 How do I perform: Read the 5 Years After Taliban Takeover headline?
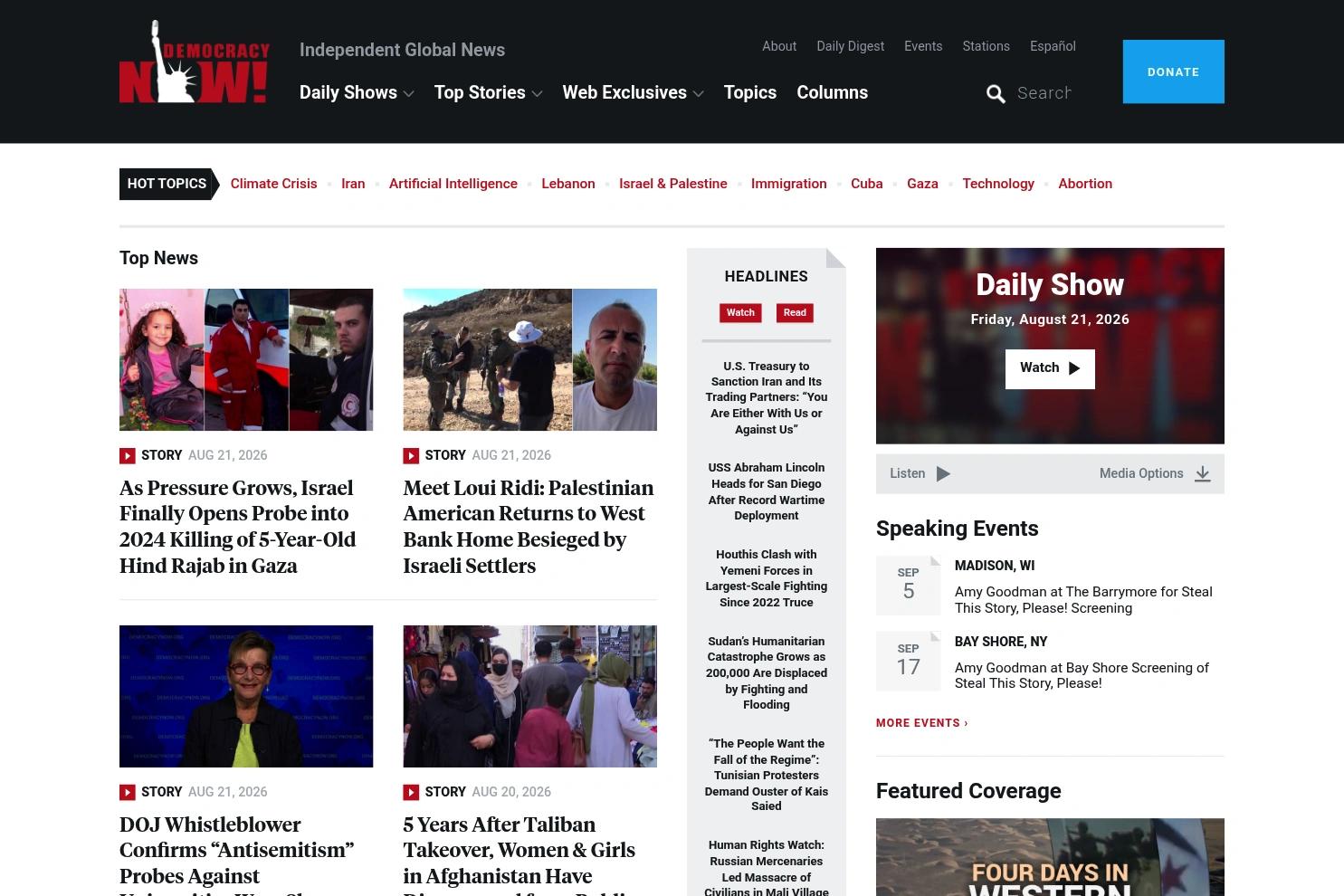tap(519, 853)
